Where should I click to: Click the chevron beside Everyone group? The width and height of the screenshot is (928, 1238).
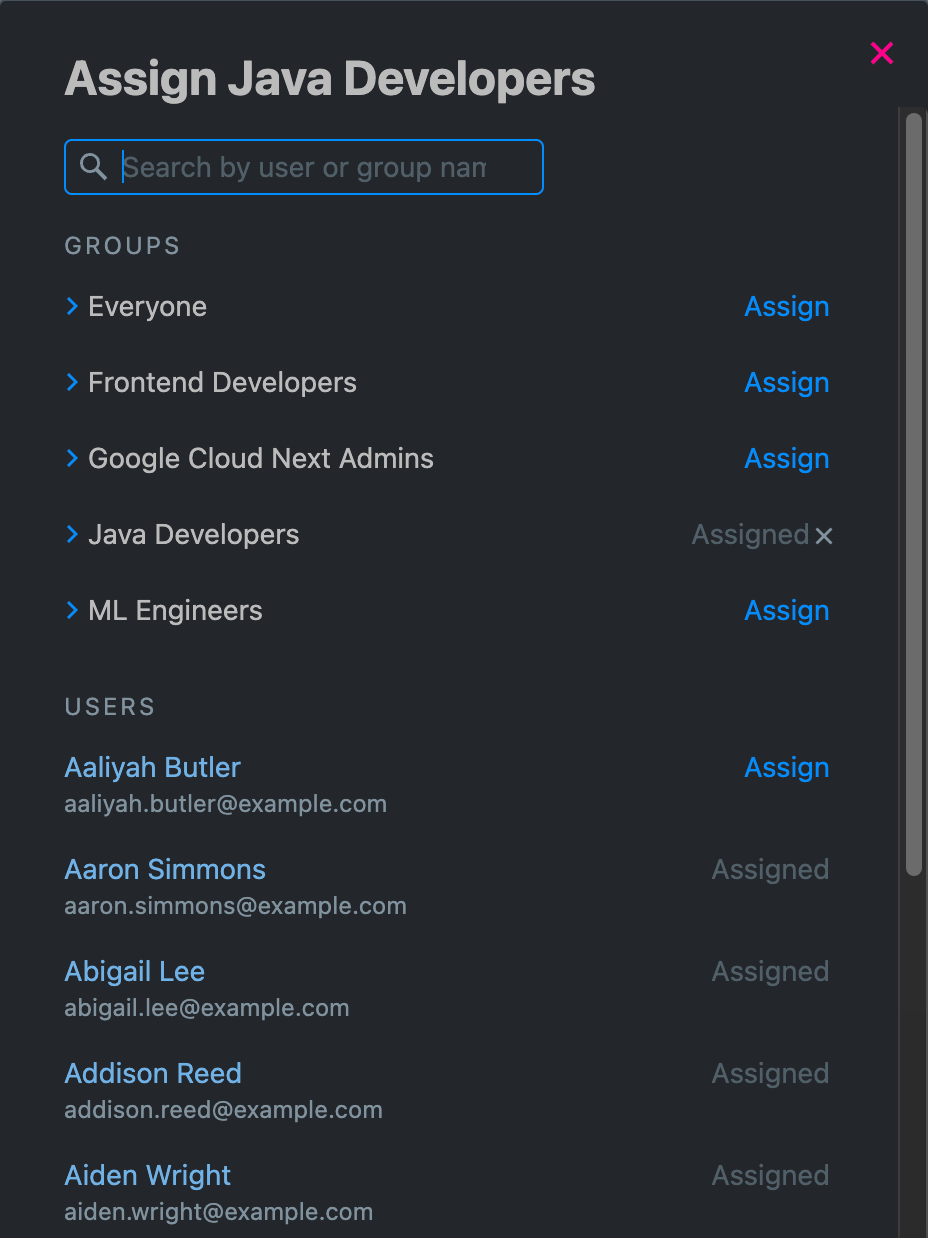pos(71,306)
